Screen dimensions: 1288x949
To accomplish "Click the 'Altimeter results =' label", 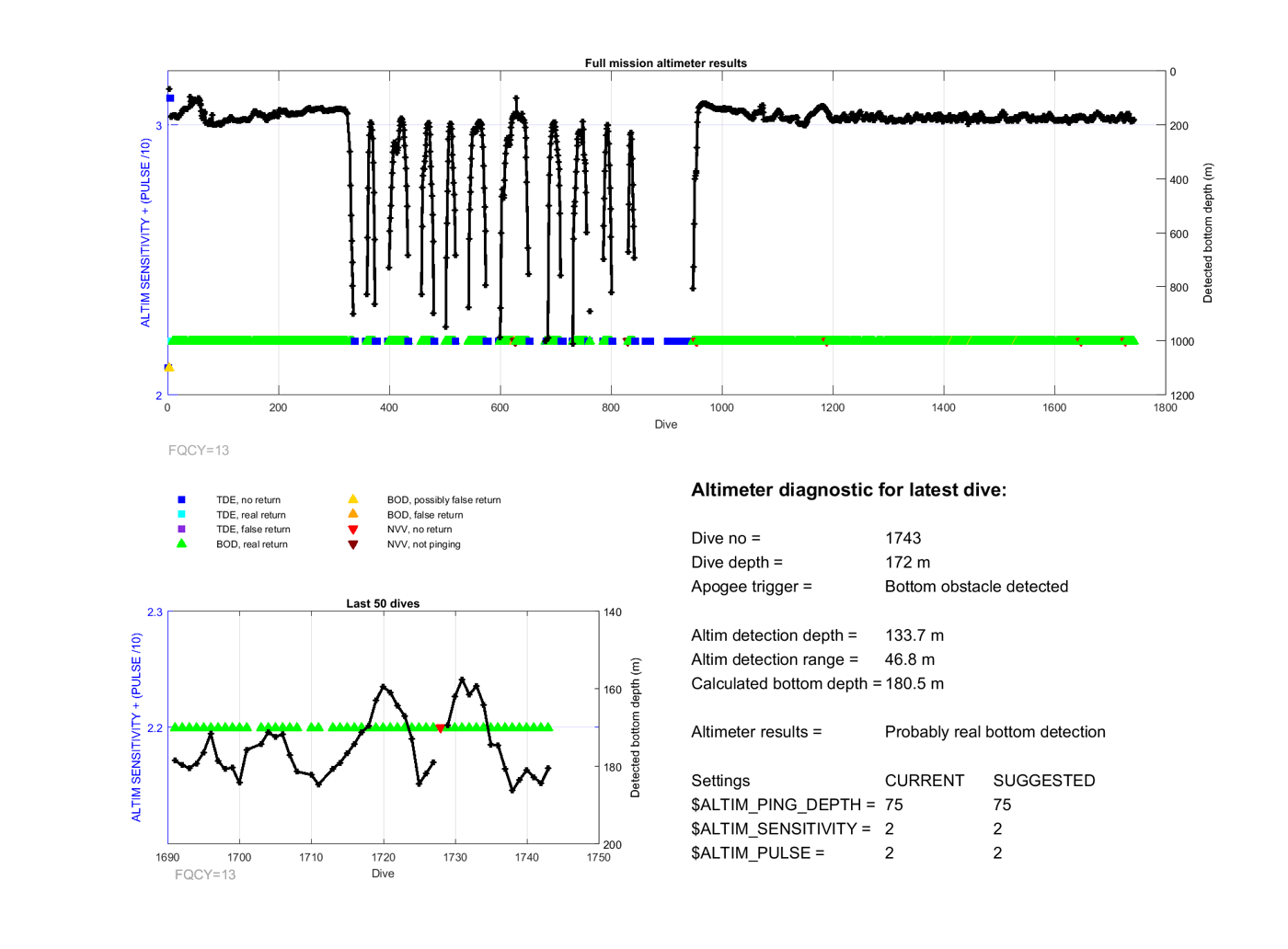I will pyautogui.click(x=756, y=732).
